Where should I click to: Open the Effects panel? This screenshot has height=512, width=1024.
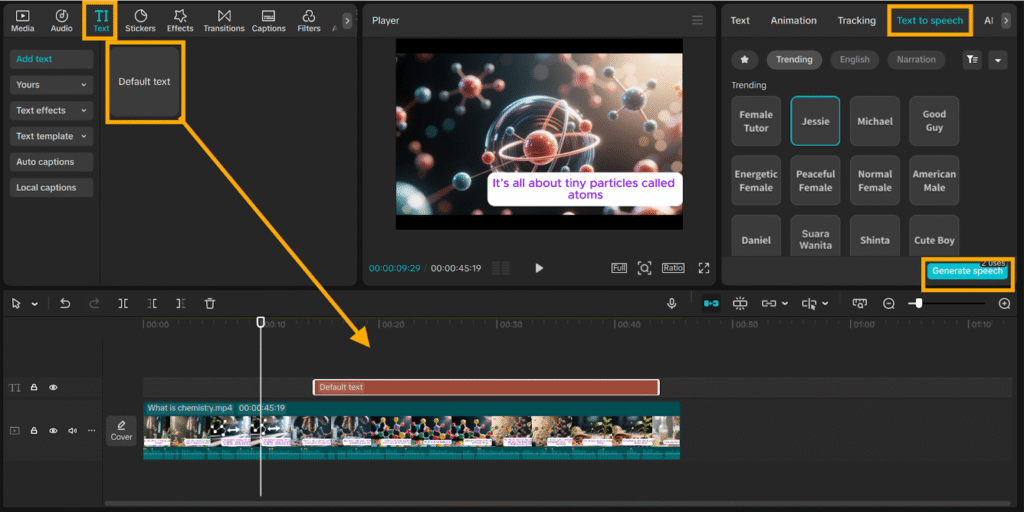tap(180, 21)
